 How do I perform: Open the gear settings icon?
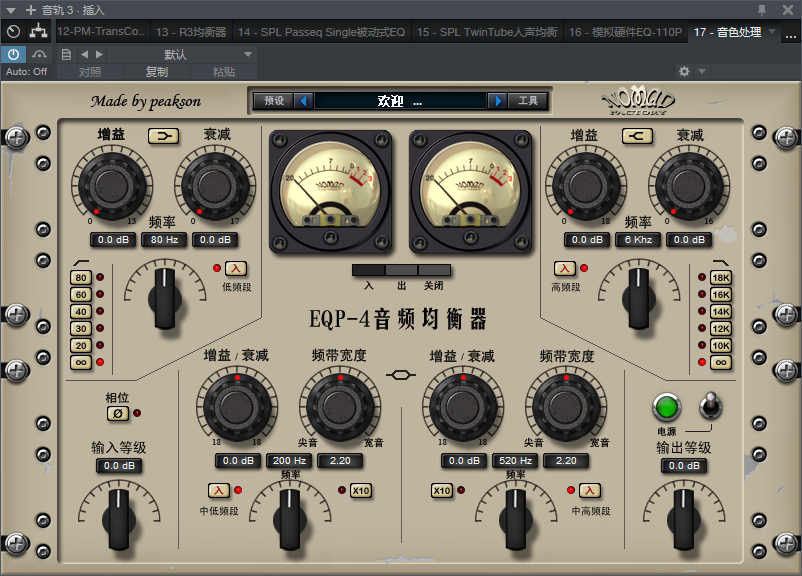pos(684,71)
